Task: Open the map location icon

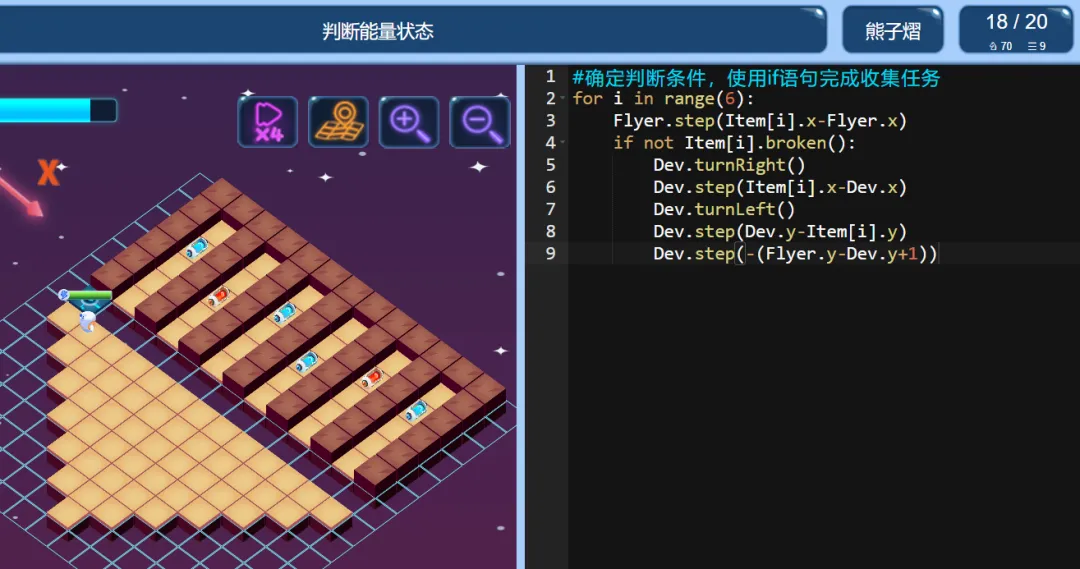Action: (x=338, y=122)
